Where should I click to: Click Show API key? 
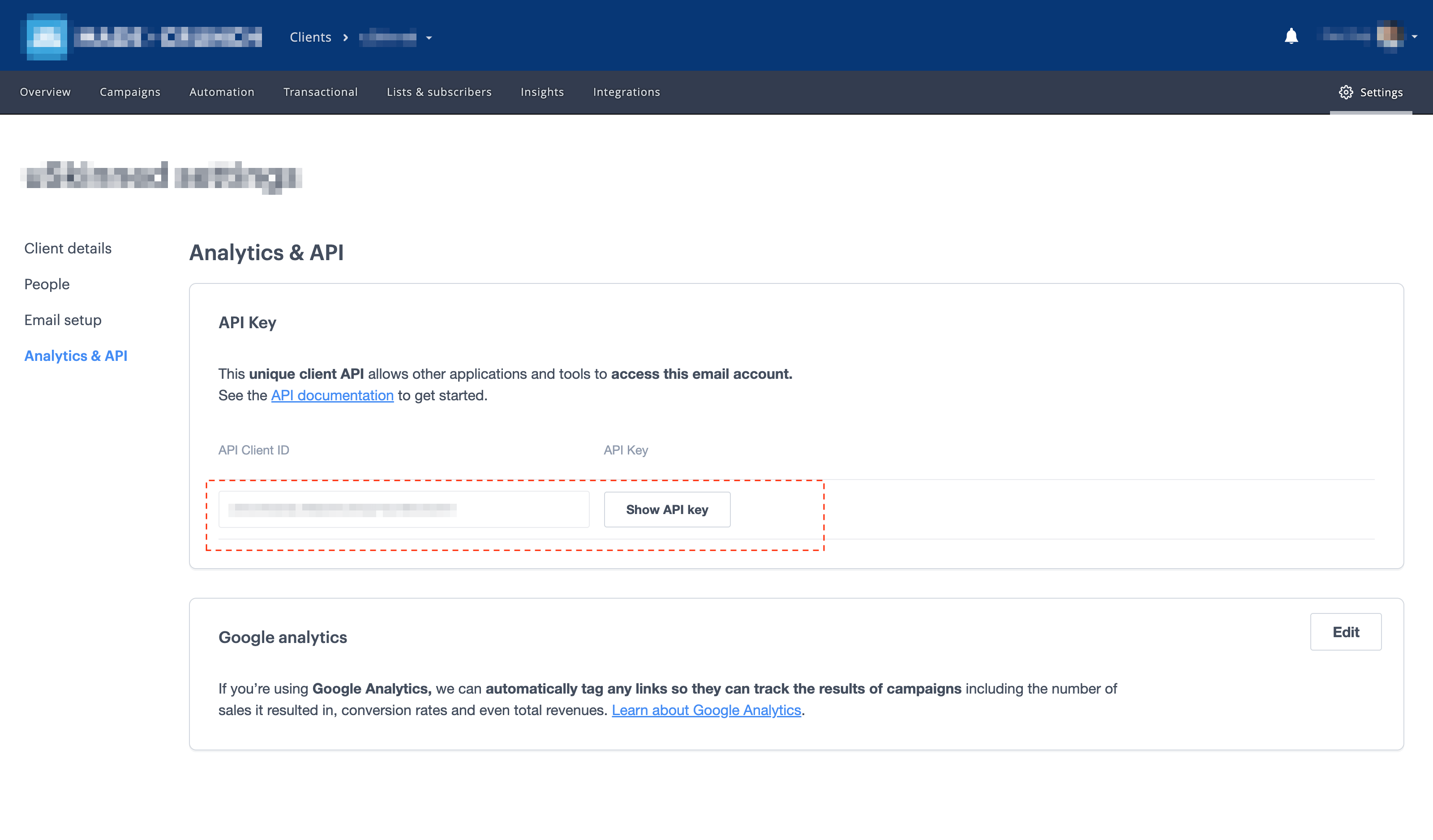667,509
